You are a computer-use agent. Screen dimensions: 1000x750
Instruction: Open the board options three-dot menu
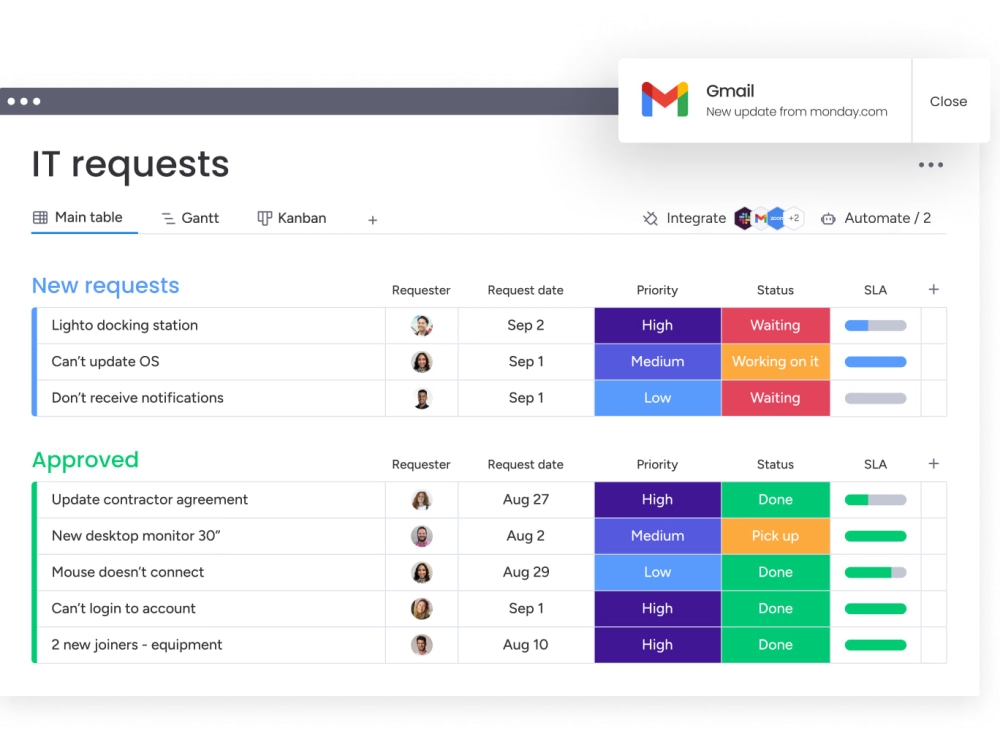pos(930,165)
